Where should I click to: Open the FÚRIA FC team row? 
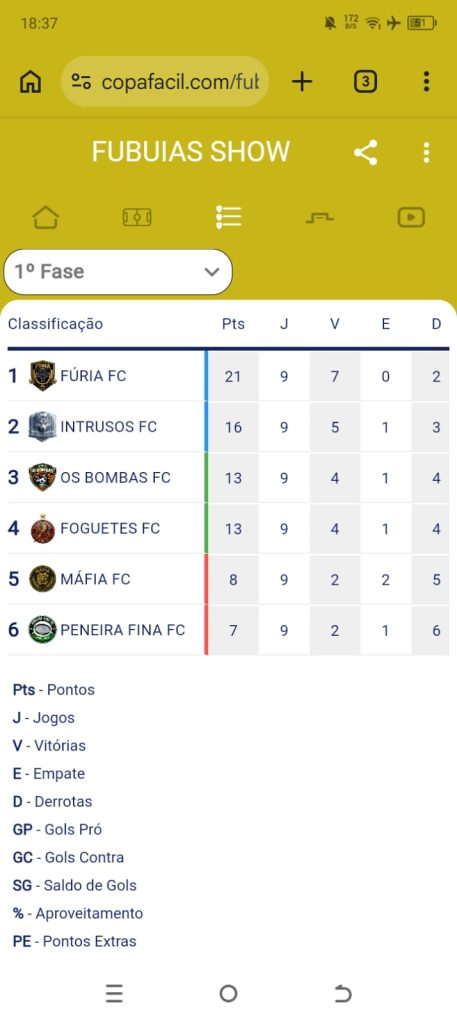coord(228,376)
